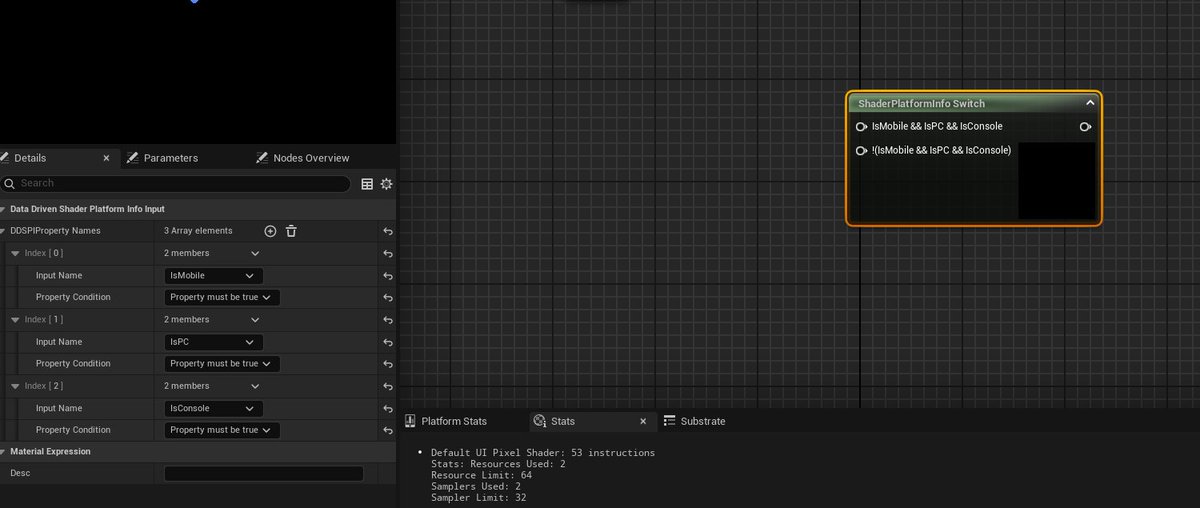The width and height of the screenshot is (1200, 508).
Task: Open the Substrate tab
Action: 695,421
